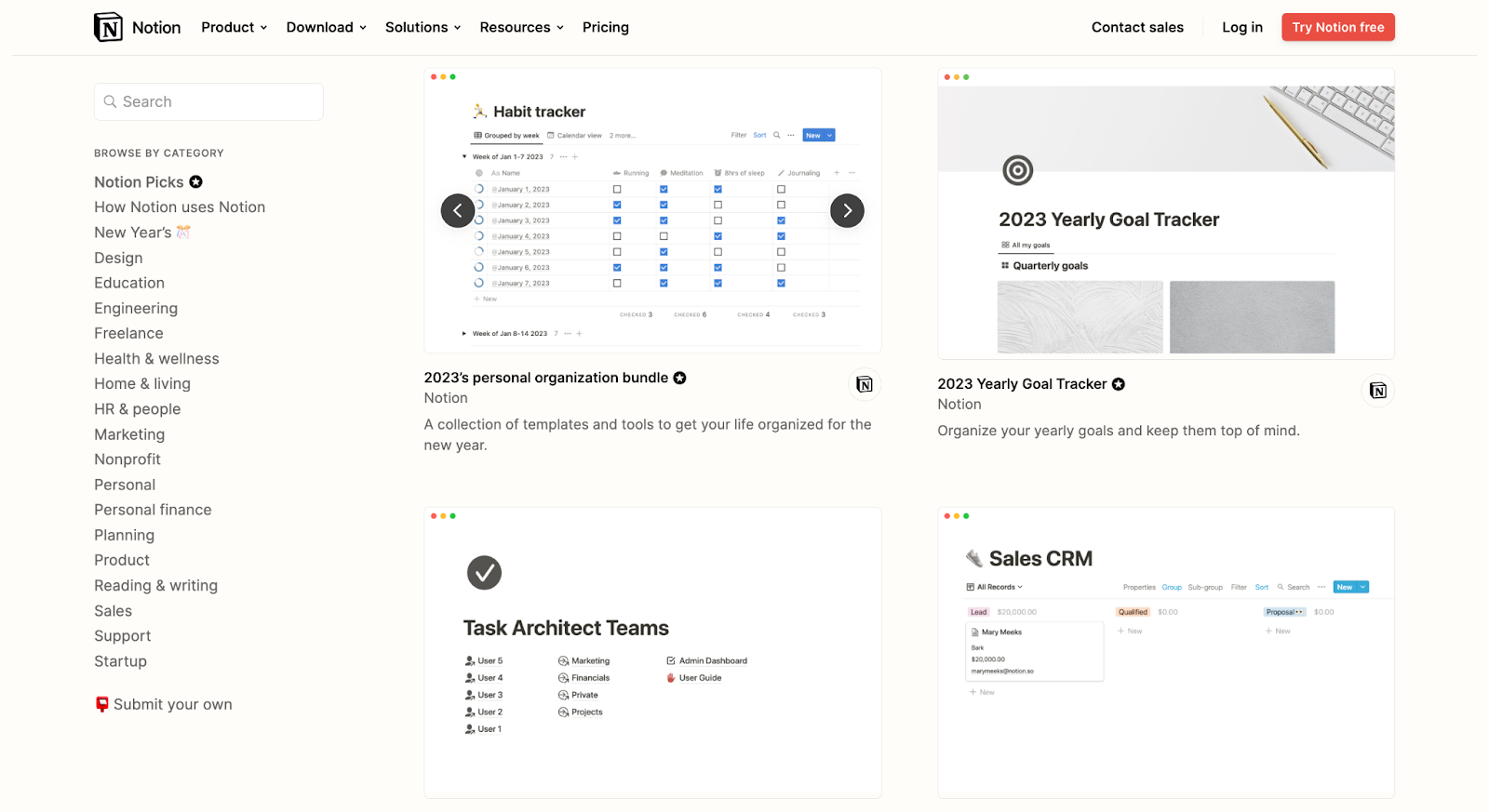
Task: Open the Personal finance category
Action: pos(153,510)
